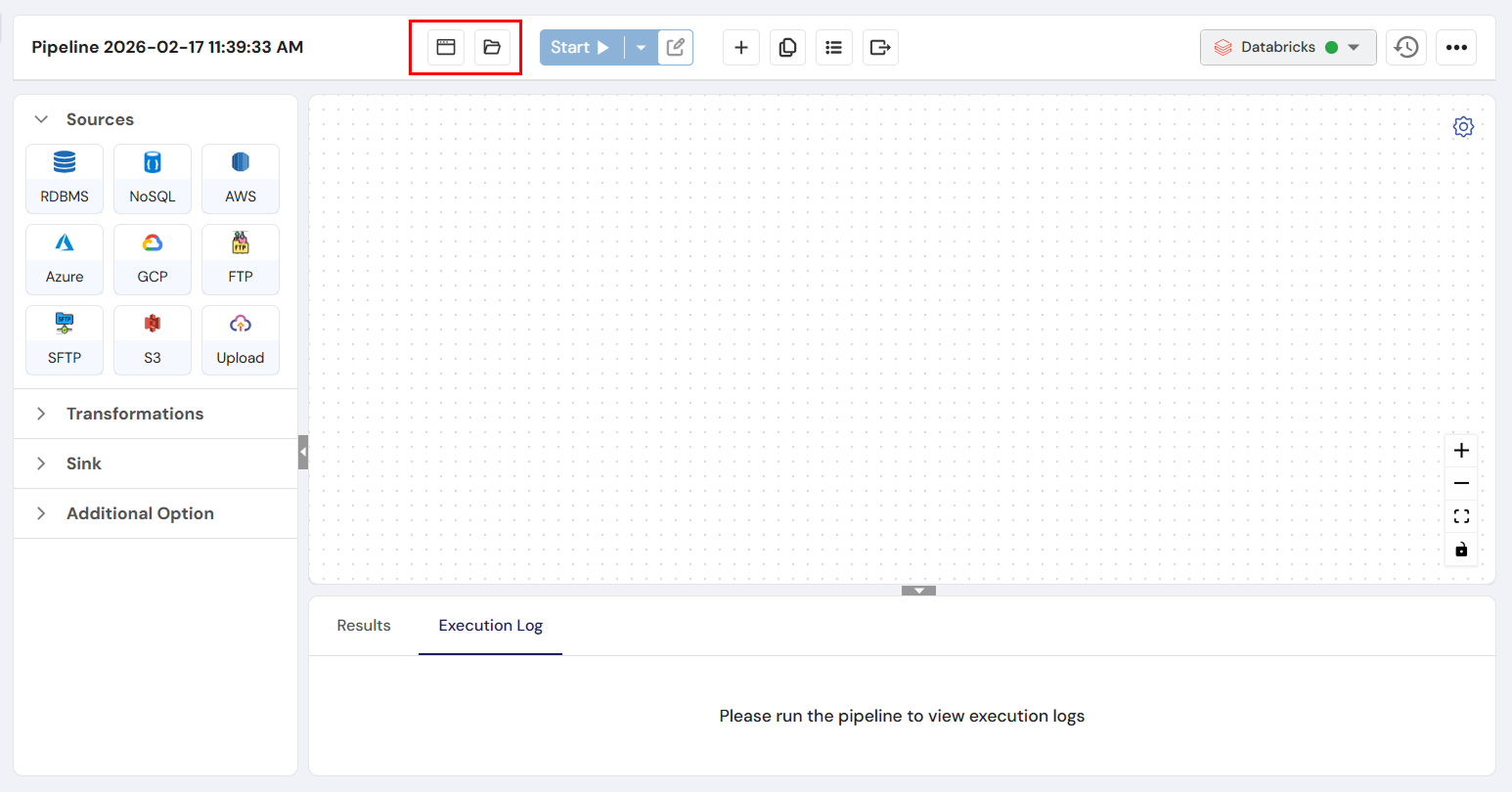Select the Execution Log tab
Image resolution: width=1512 pixels, height=792 pixels.
click(x=490, y=626)
